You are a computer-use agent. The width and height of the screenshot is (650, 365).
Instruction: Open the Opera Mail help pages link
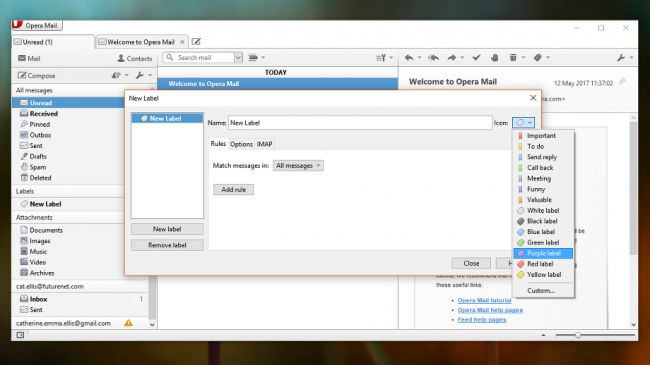[490, 310]
